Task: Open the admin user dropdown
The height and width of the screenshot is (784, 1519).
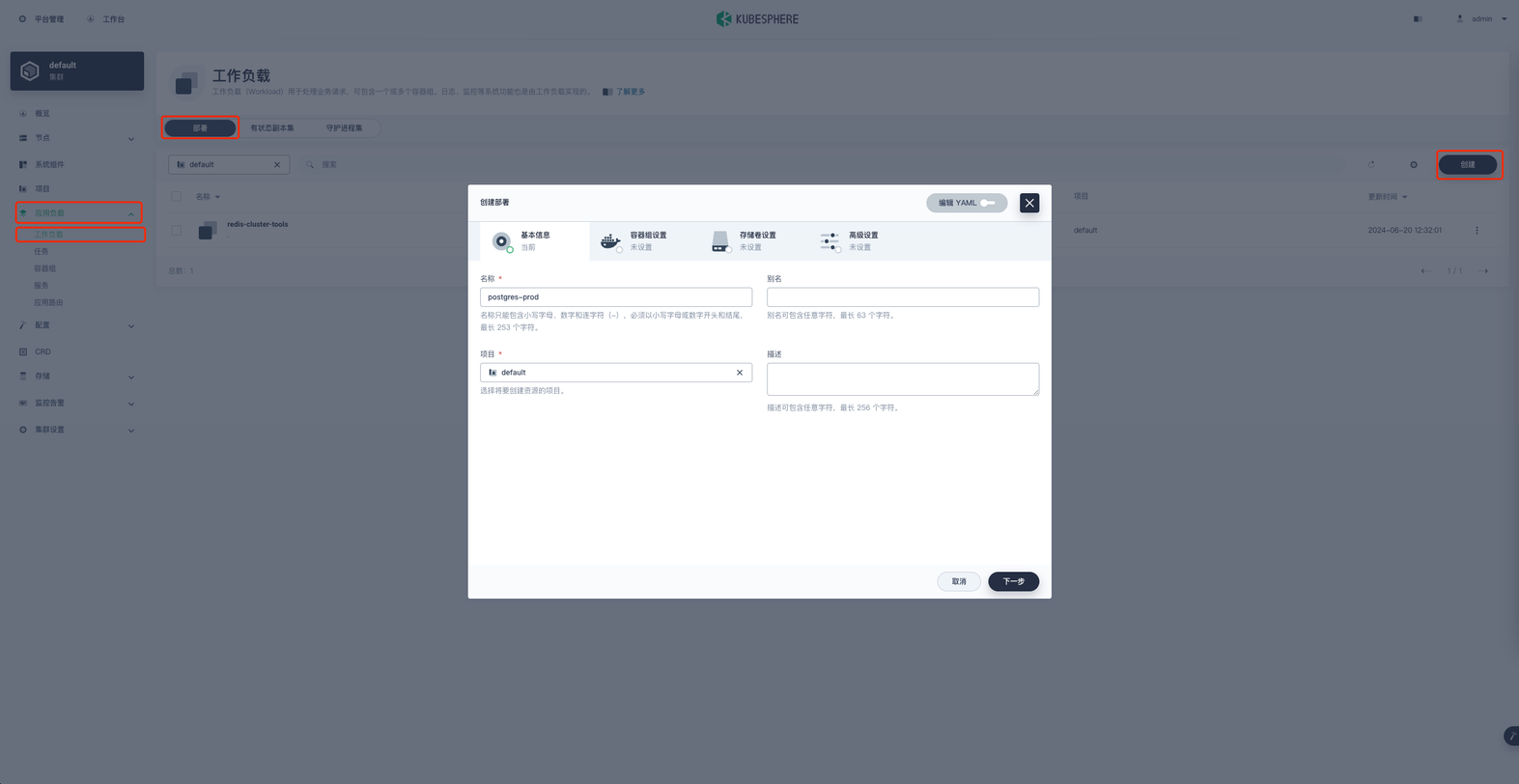Action: pyautogui.click(x=1481, y=19)
